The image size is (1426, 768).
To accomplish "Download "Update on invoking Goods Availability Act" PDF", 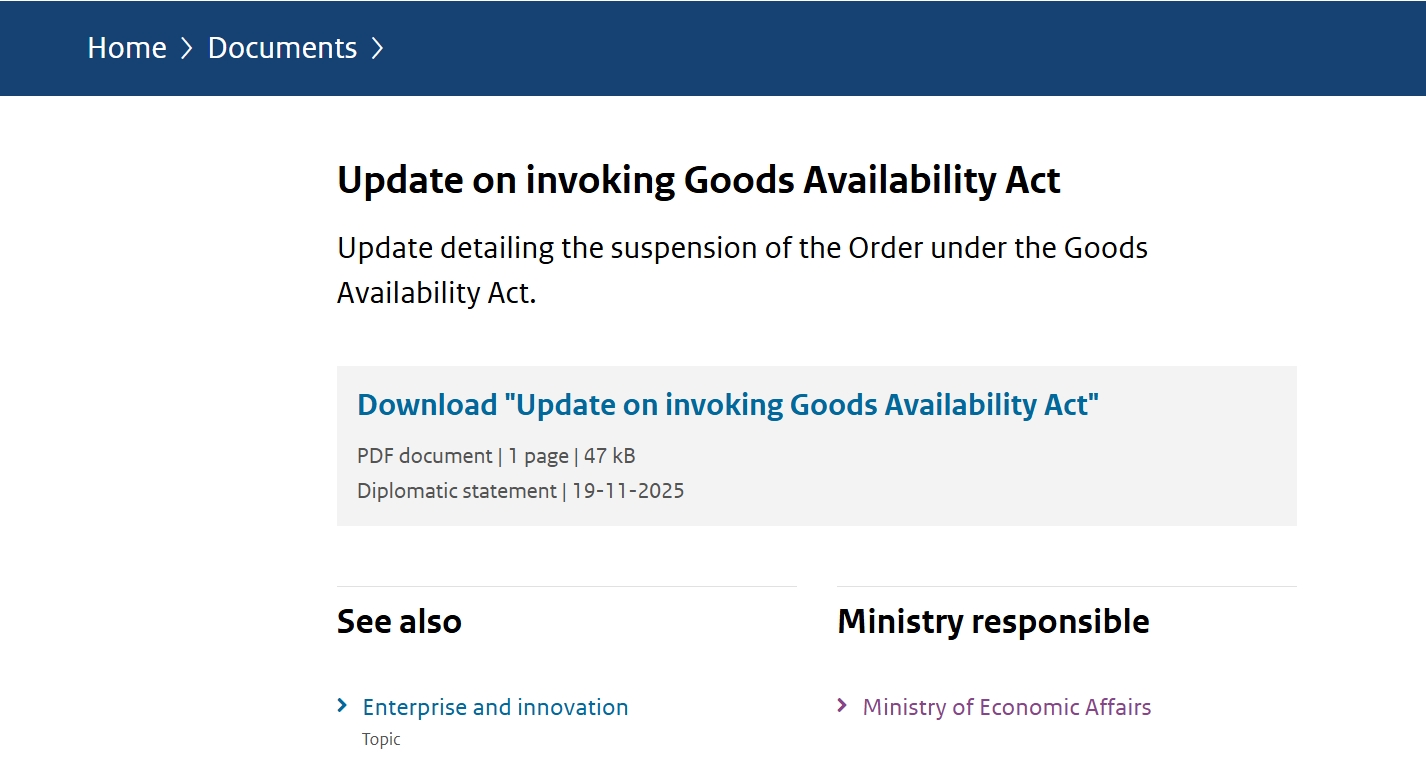I will click(x=727, y=405).
